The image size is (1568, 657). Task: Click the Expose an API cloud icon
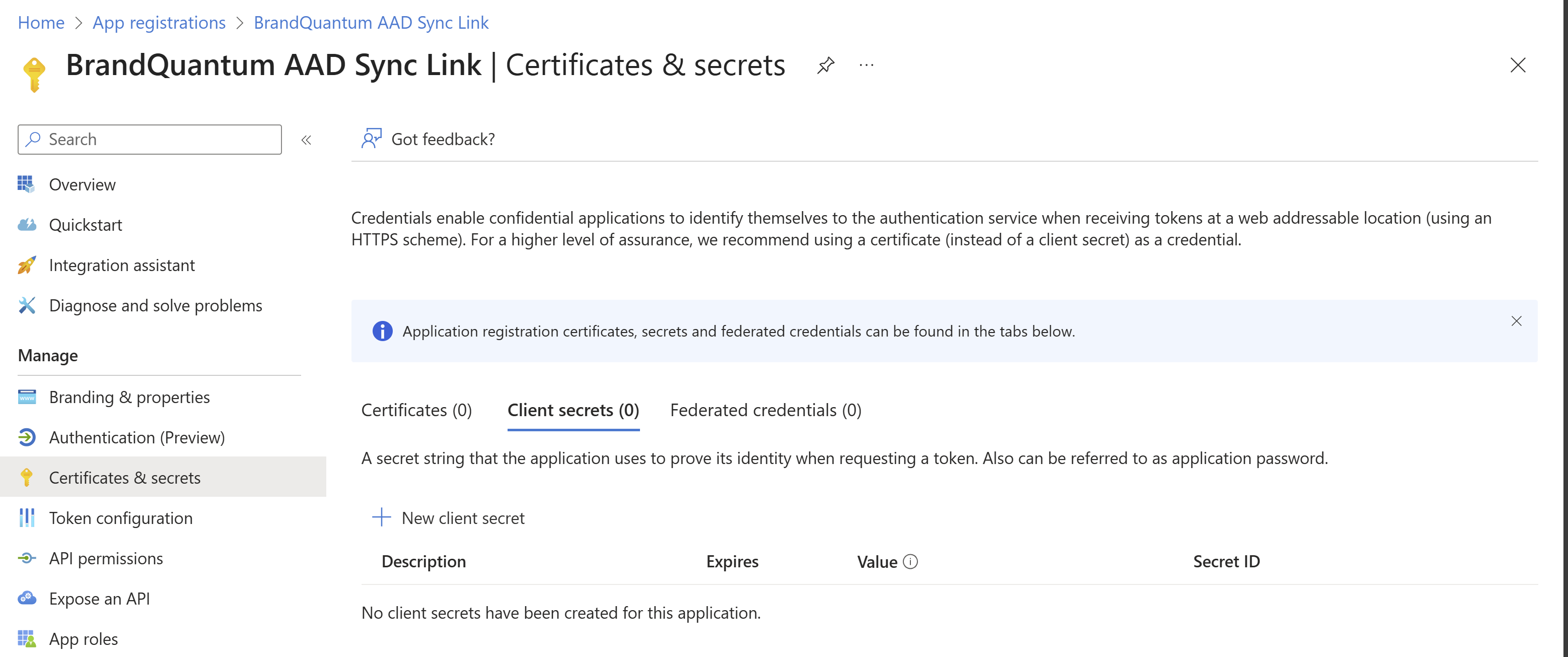[26, 598]
